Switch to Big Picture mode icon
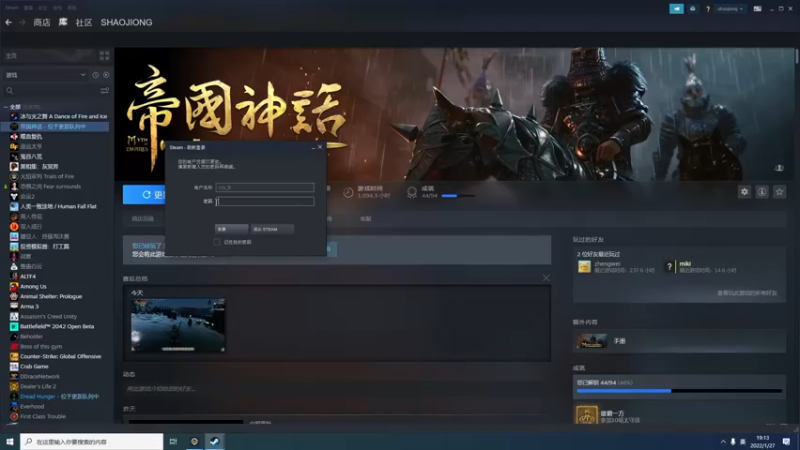Image resolution: width=800 pixels, height=450 pixels. coord(757,9)
